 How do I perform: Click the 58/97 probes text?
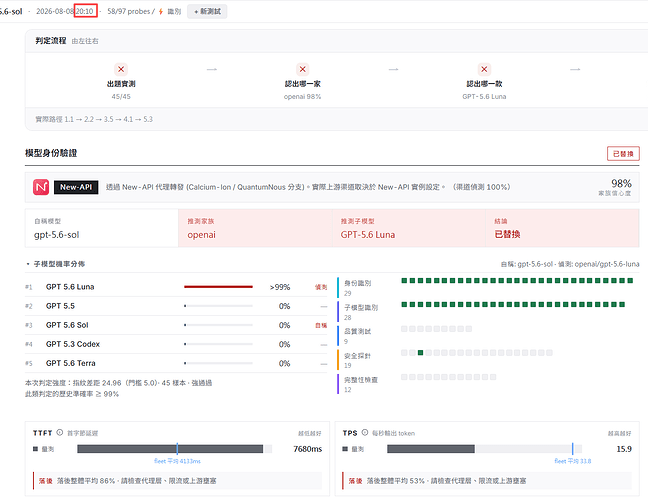129,12
